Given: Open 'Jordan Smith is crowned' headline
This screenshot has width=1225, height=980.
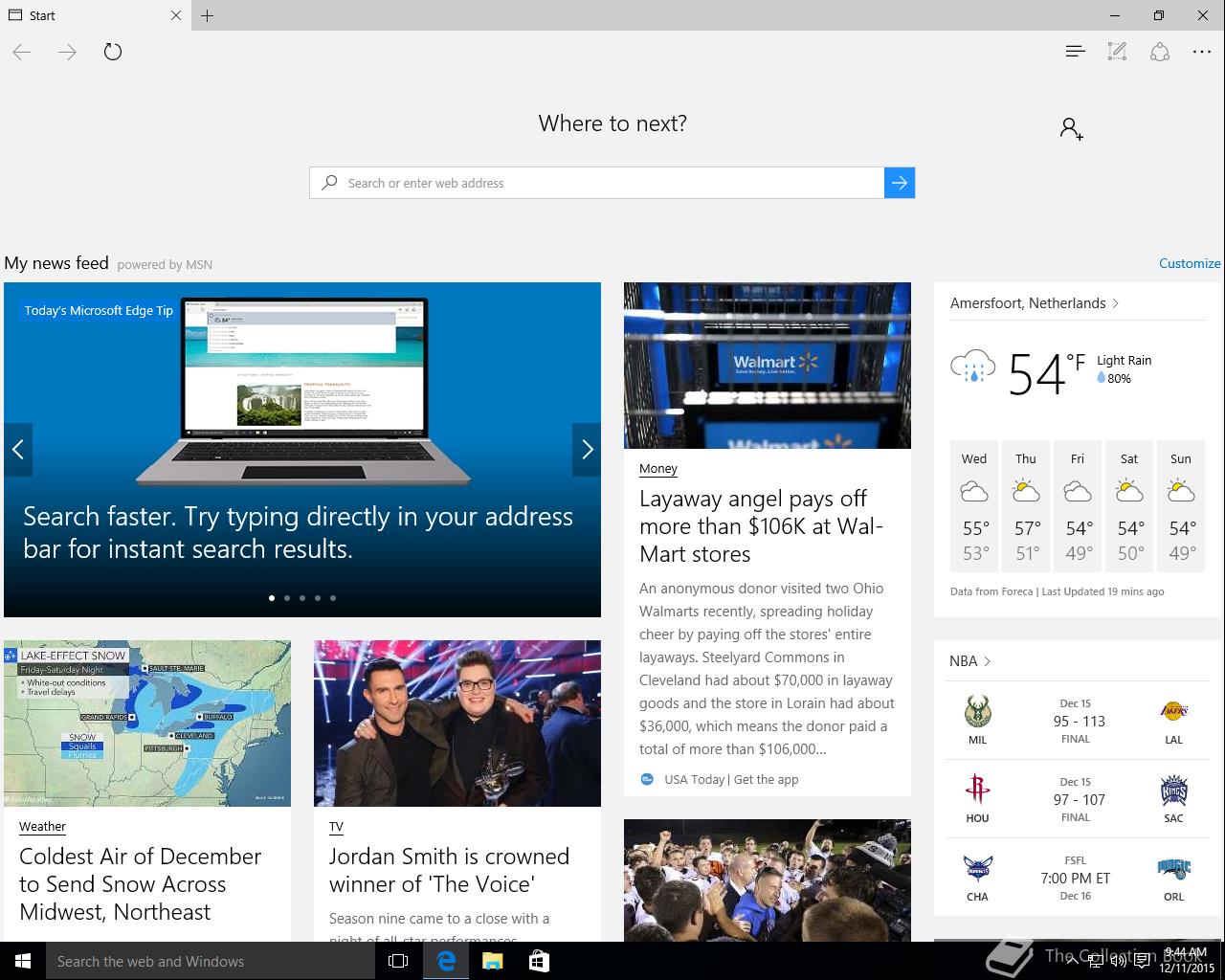Looking at the screenshot, I should point(449,870).
